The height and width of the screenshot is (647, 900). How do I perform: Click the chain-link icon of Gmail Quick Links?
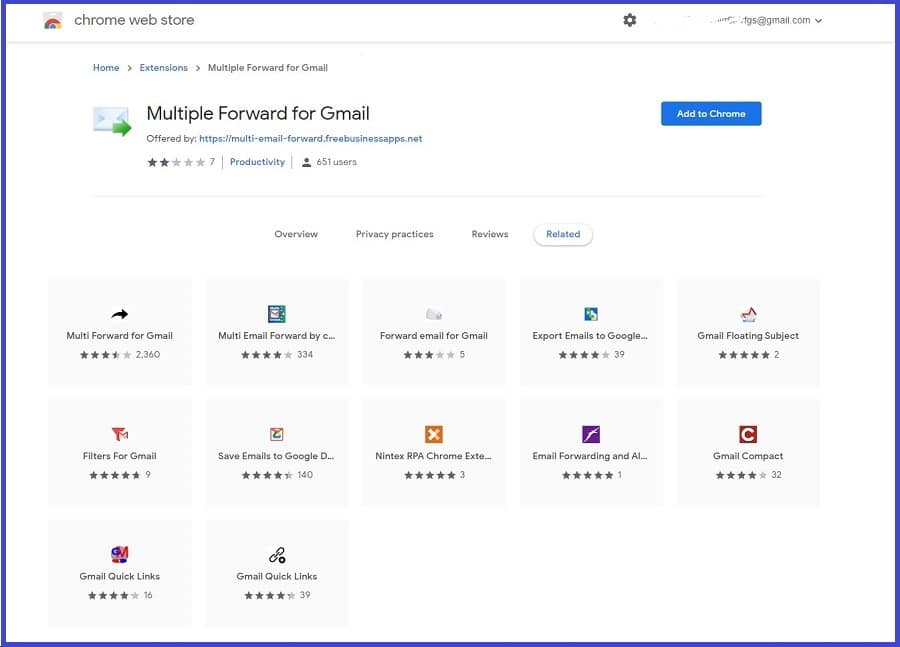pyautogui.click(x=277, y=555)
